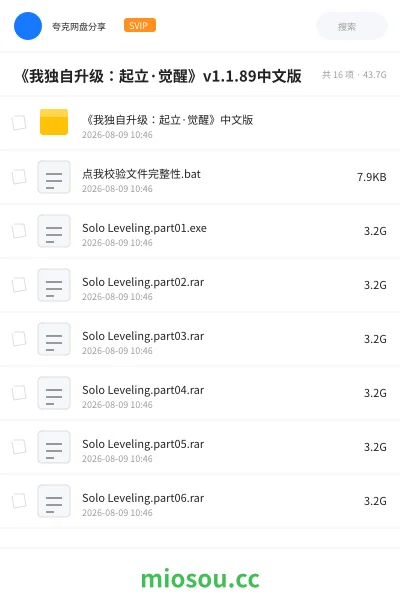
Task: Click file icon of Solo Leveling.part06.rar
Action: (x=54, y=501)
